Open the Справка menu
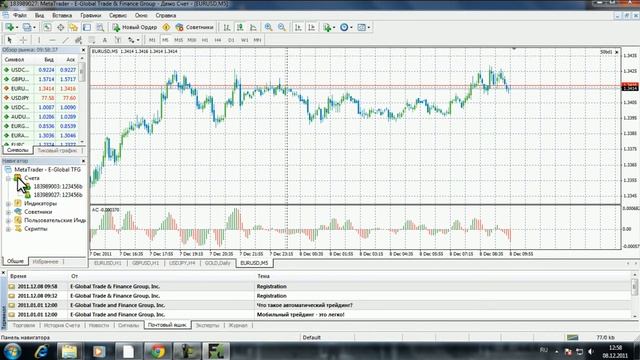The image size is (640, 360). (166, 16)
